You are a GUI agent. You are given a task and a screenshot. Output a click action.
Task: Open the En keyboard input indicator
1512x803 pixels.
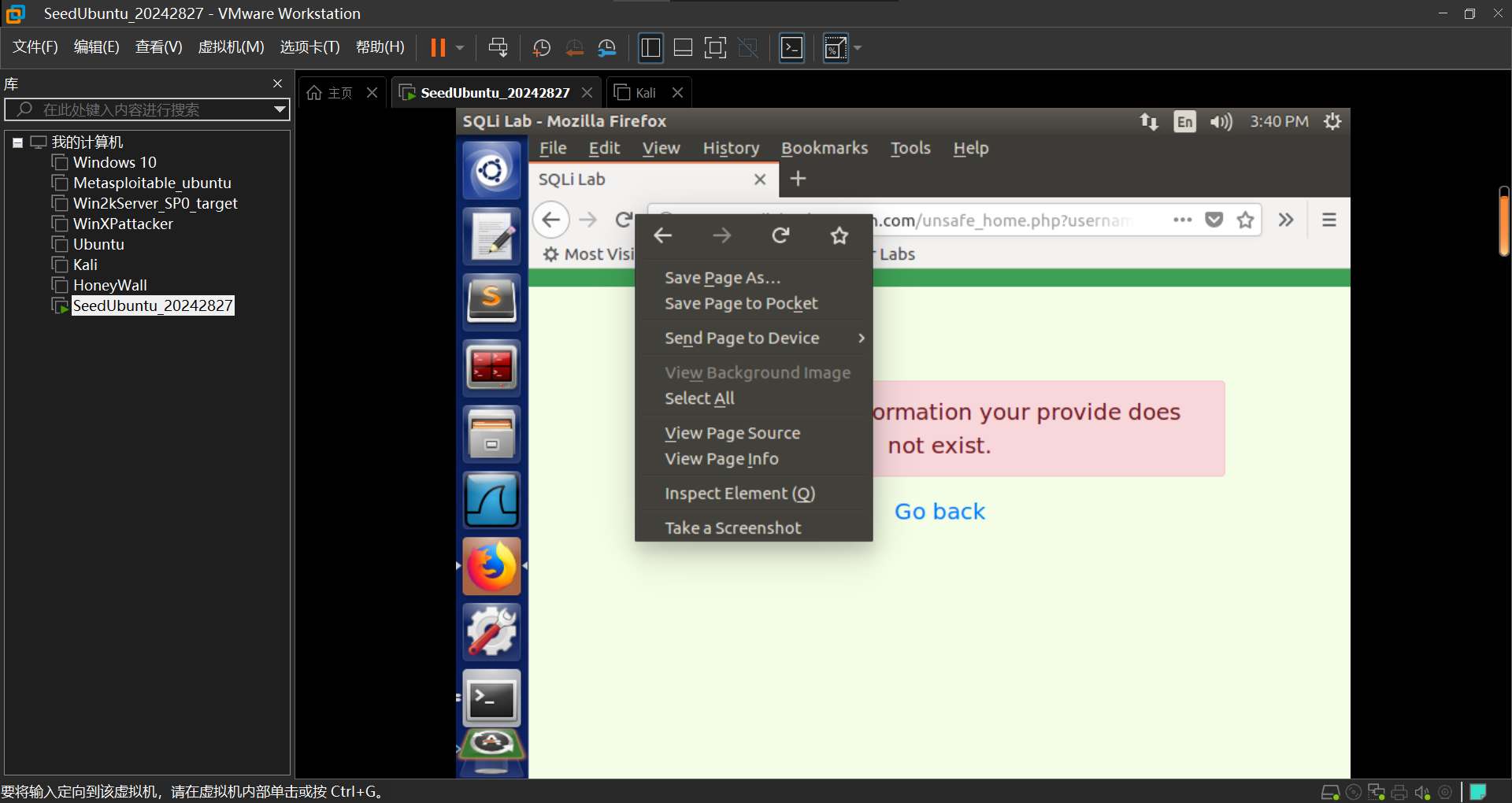pyautogui.click(x=1184, y=121)
